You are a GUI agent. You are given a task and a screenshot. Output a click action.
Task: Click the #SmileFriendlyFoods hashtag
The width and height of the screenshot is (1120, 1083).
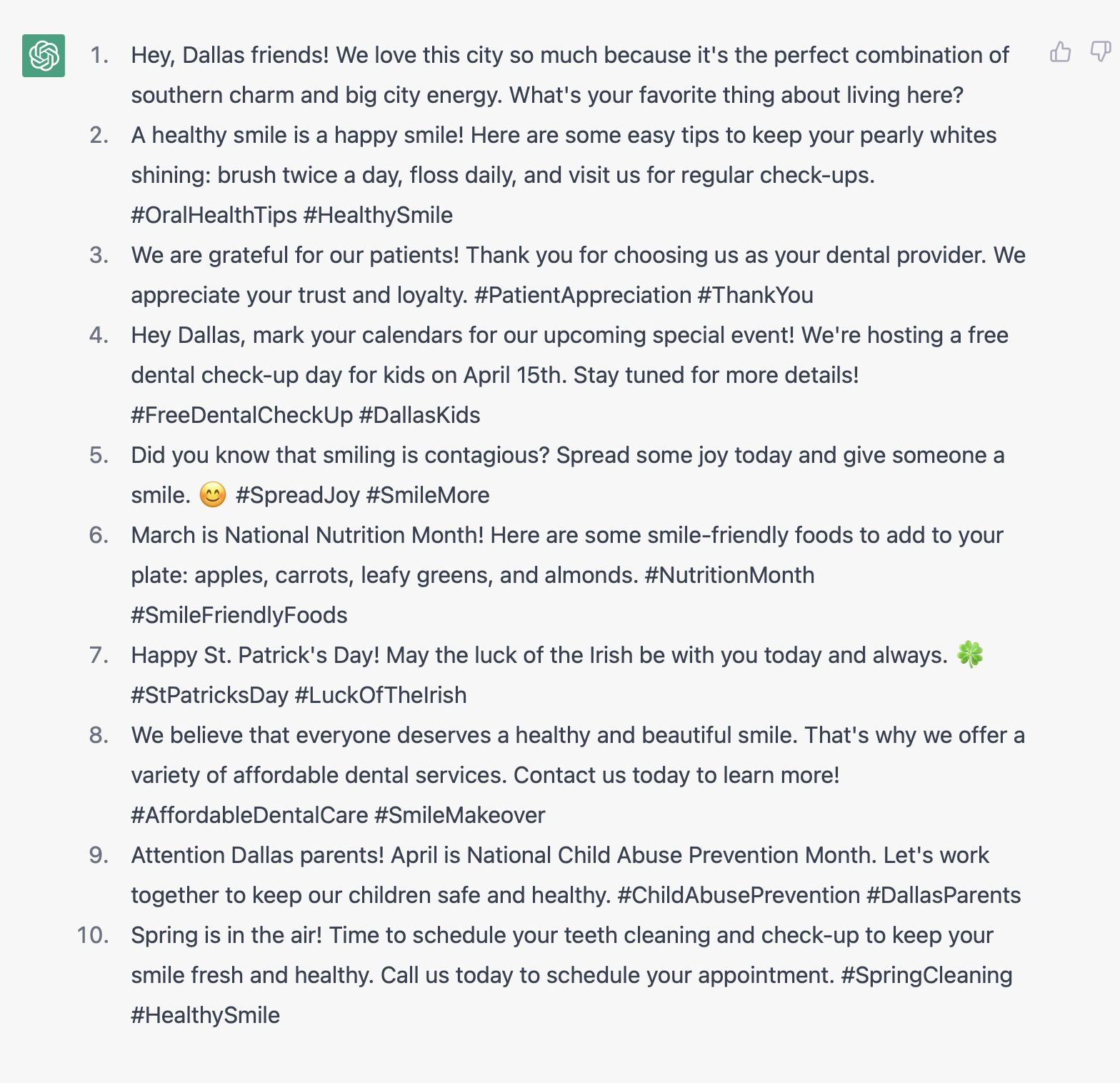point(239,615)
